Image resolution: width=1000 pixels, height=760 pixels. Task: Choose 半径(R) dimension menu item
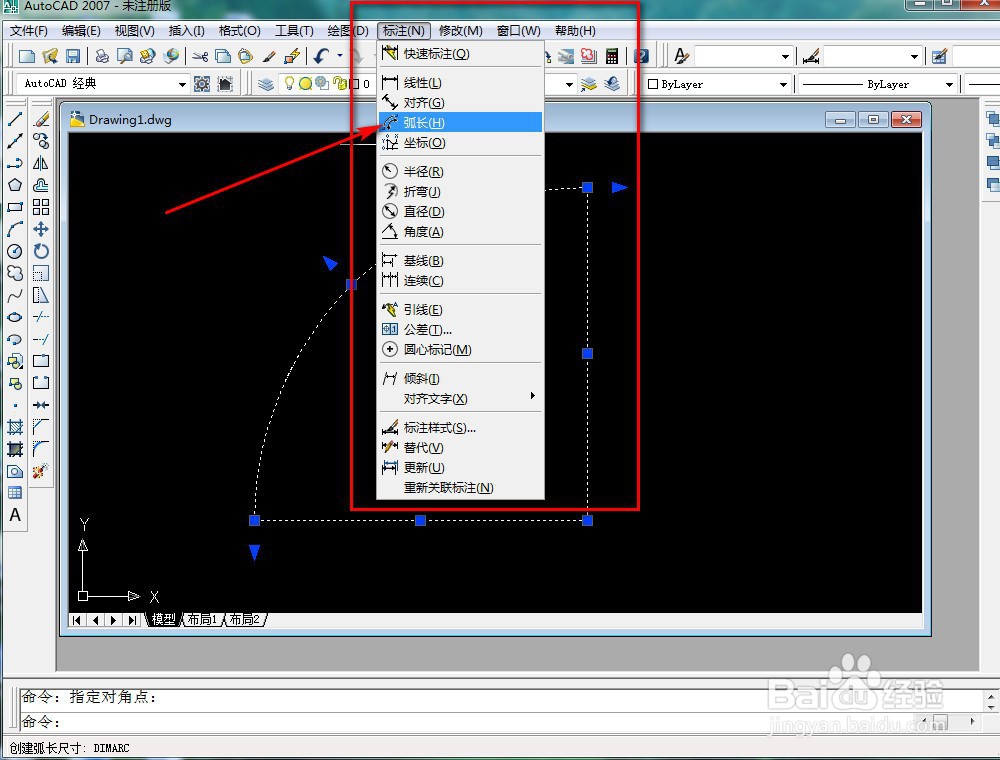click(x=460, y=172)
